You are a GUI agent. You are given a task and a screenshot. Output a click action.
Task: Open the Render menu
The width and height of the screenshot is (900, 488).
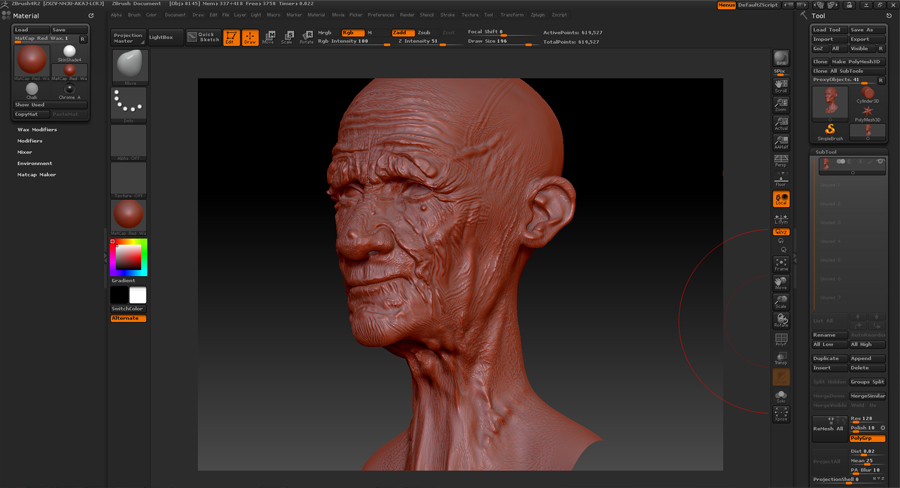coord(407,15)
